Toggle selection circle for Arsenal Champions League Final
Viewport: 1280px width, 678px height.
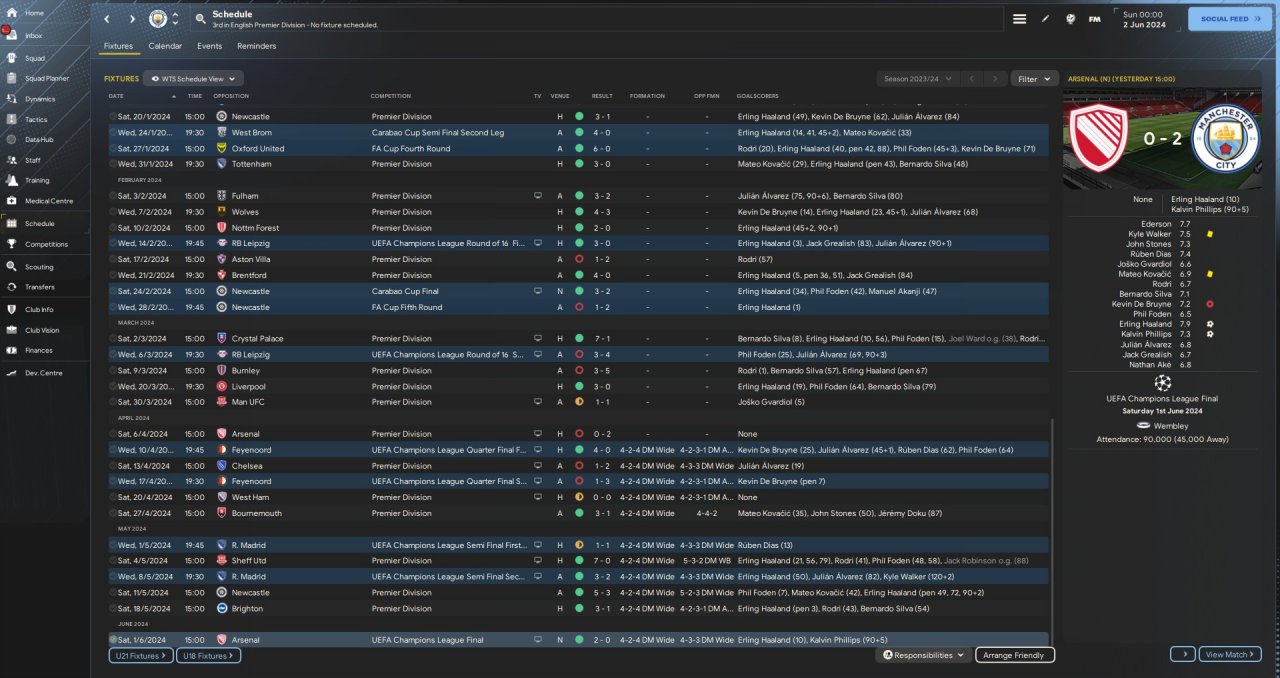[x=113, y=640]
